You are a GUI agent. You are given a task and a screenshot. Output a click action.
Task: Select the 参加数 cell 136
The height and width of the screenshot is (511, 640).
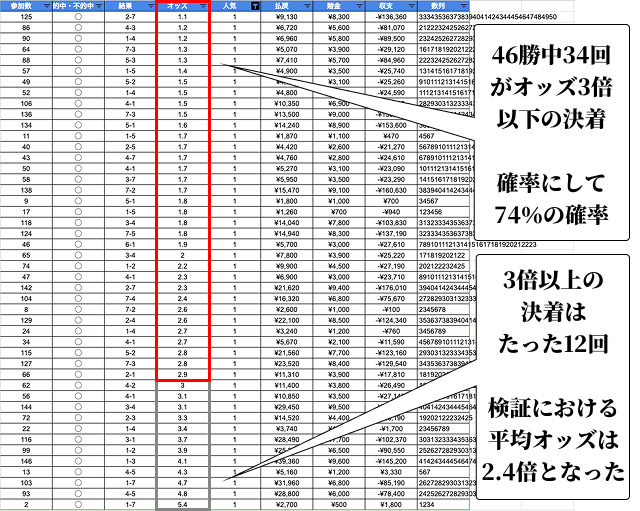(x=26, y=114)
